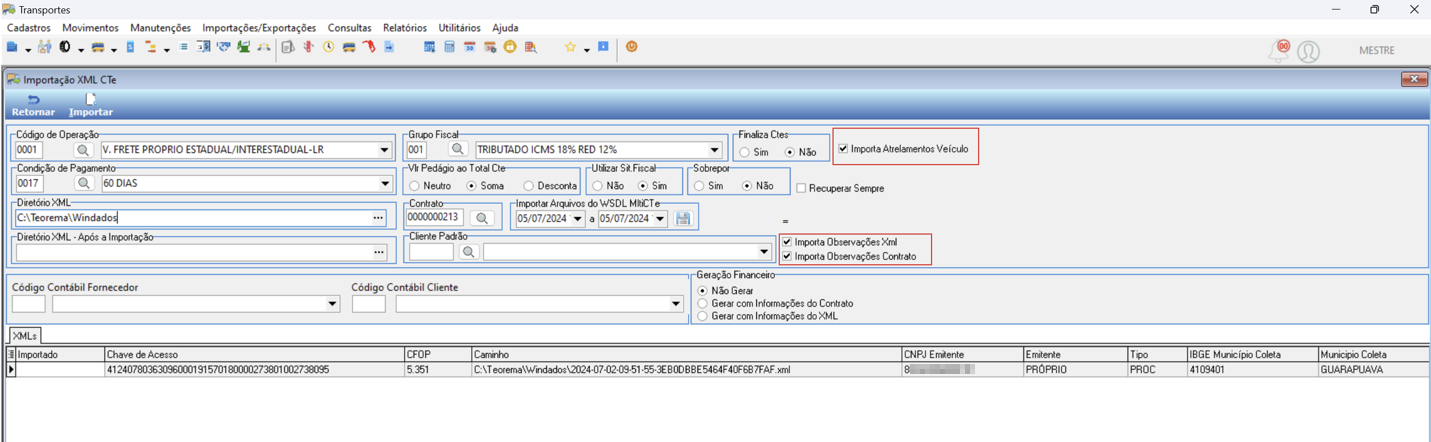Click the orange padlock toolbar icon

click(x=509, y=47)
